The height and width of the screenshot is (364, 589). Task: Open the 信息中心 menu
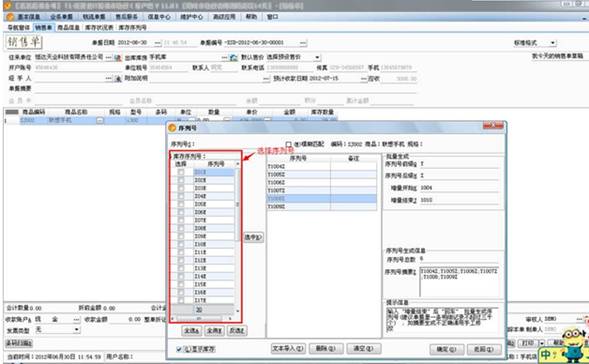pyautogui.click(x=159, y=17)
